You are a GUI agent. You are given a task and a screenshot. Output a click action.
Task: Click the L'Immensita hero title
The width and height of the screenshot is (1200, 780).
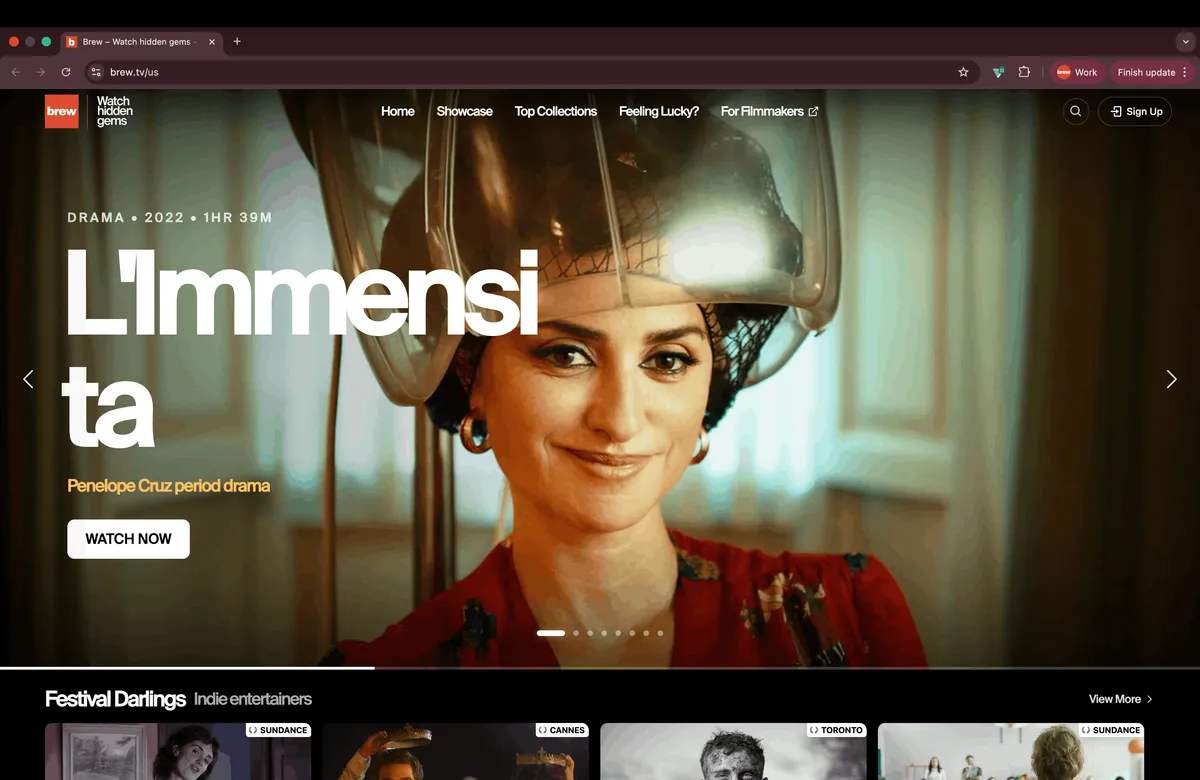click(300, 347)
